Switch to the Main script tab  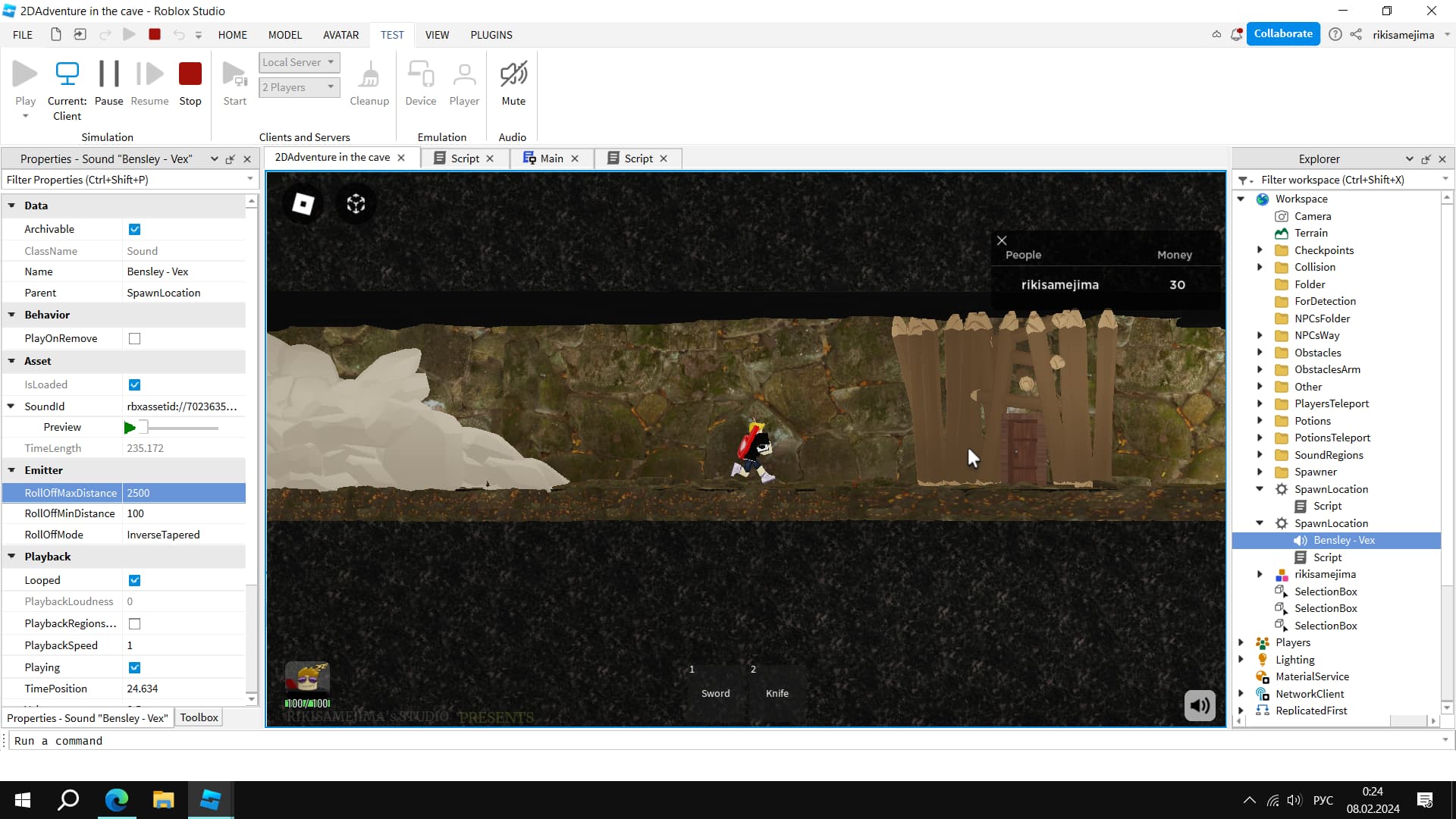tap(551, 158)
